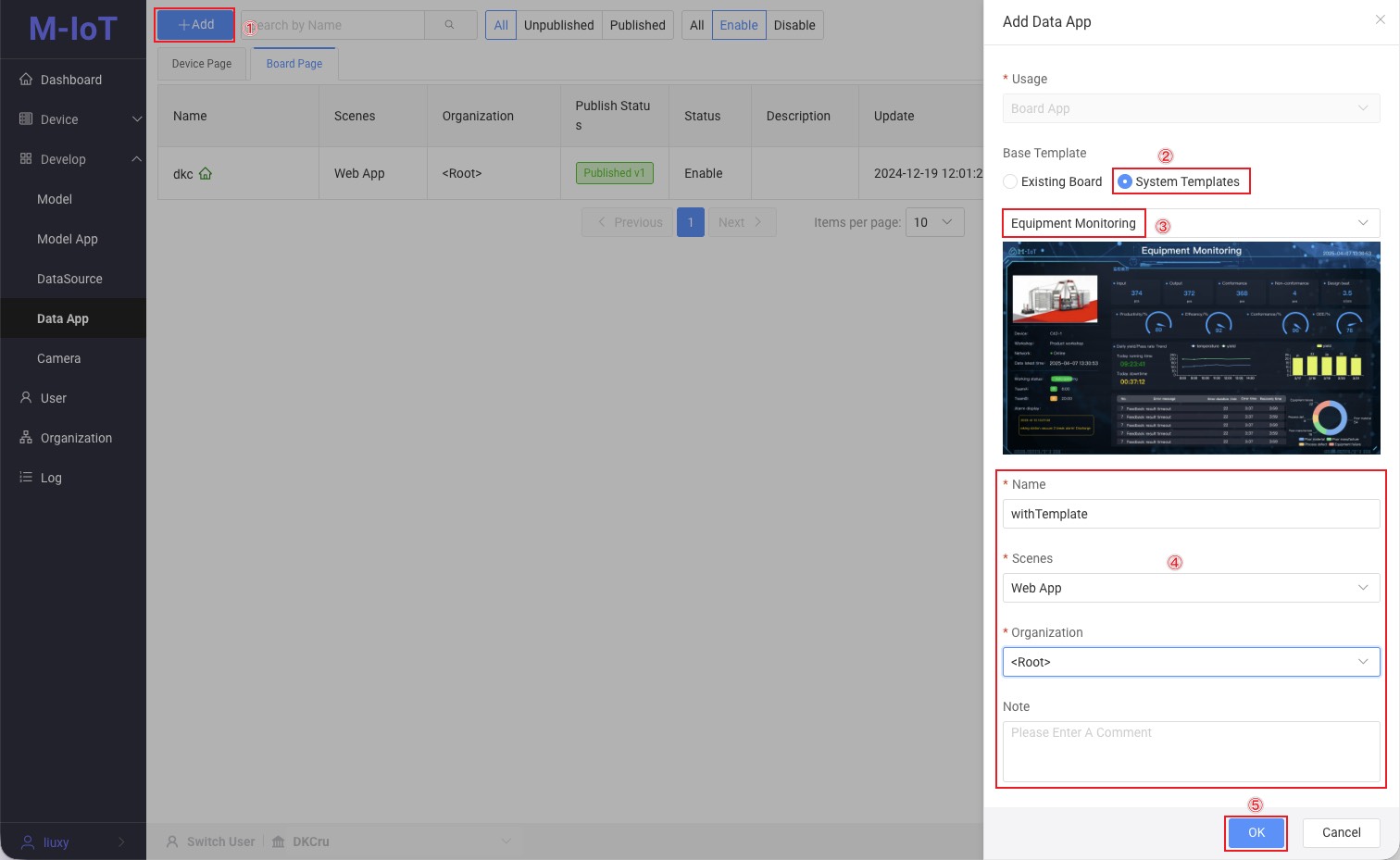View the Log section
This screenshot has width=1400, height=860.
point(50,478)
